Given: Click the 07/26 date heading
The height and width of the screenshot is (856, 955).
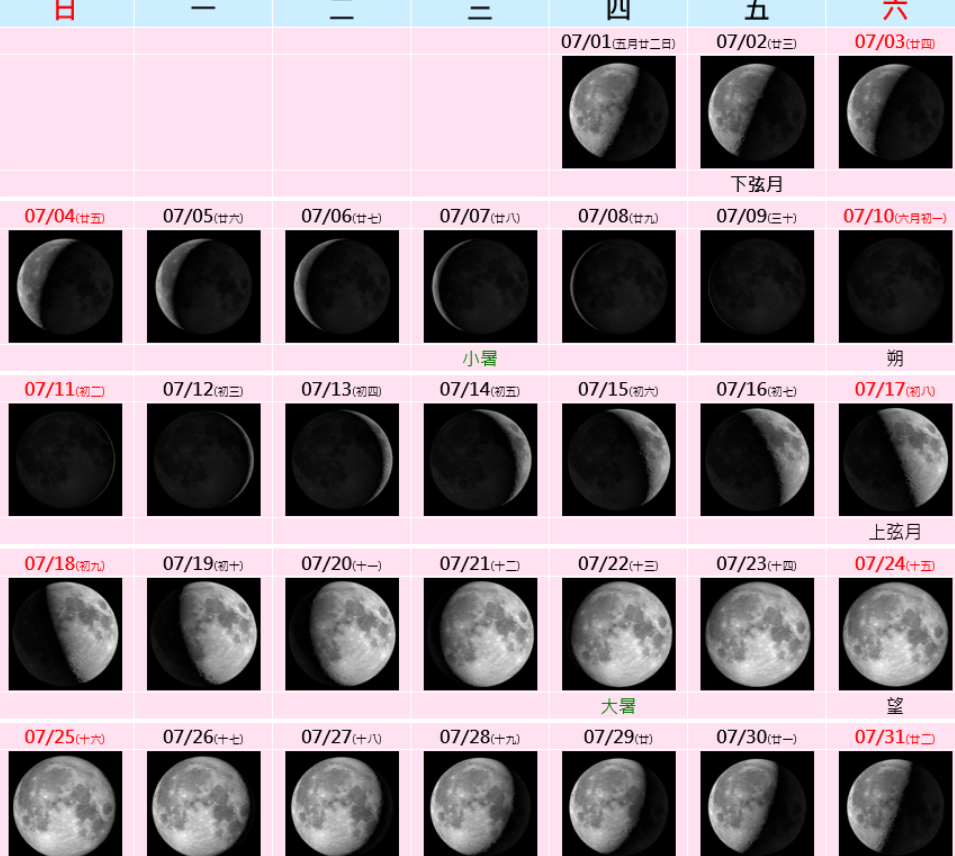Looking at the screenshot, I should 203,737.
